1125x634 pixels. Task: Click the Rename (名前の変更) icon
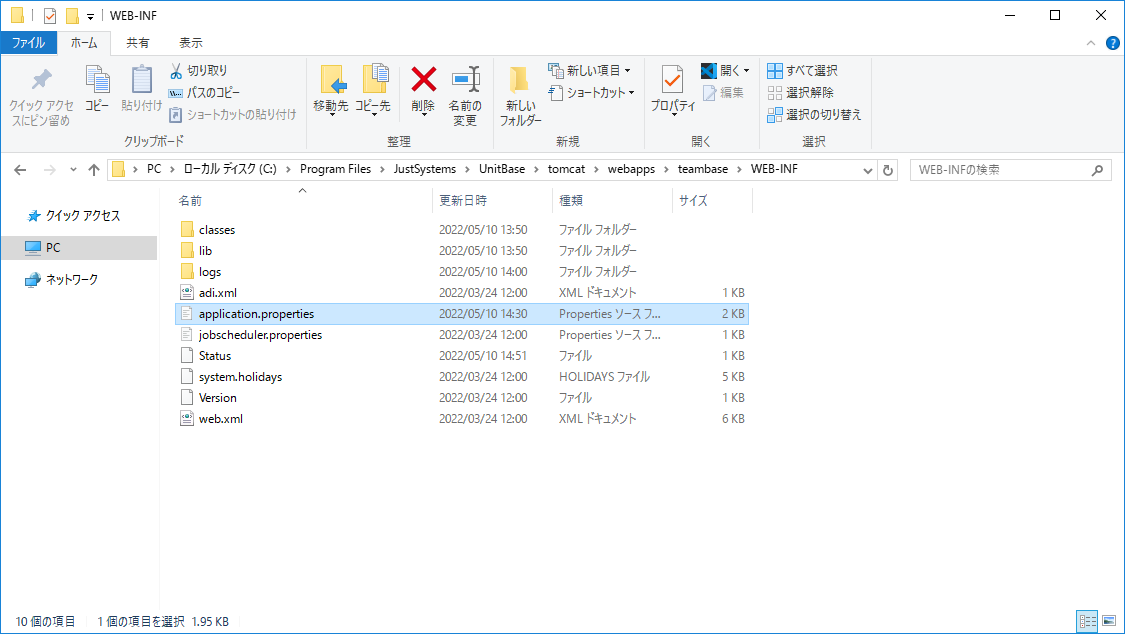pyautogui.click(x=465, y=80)
